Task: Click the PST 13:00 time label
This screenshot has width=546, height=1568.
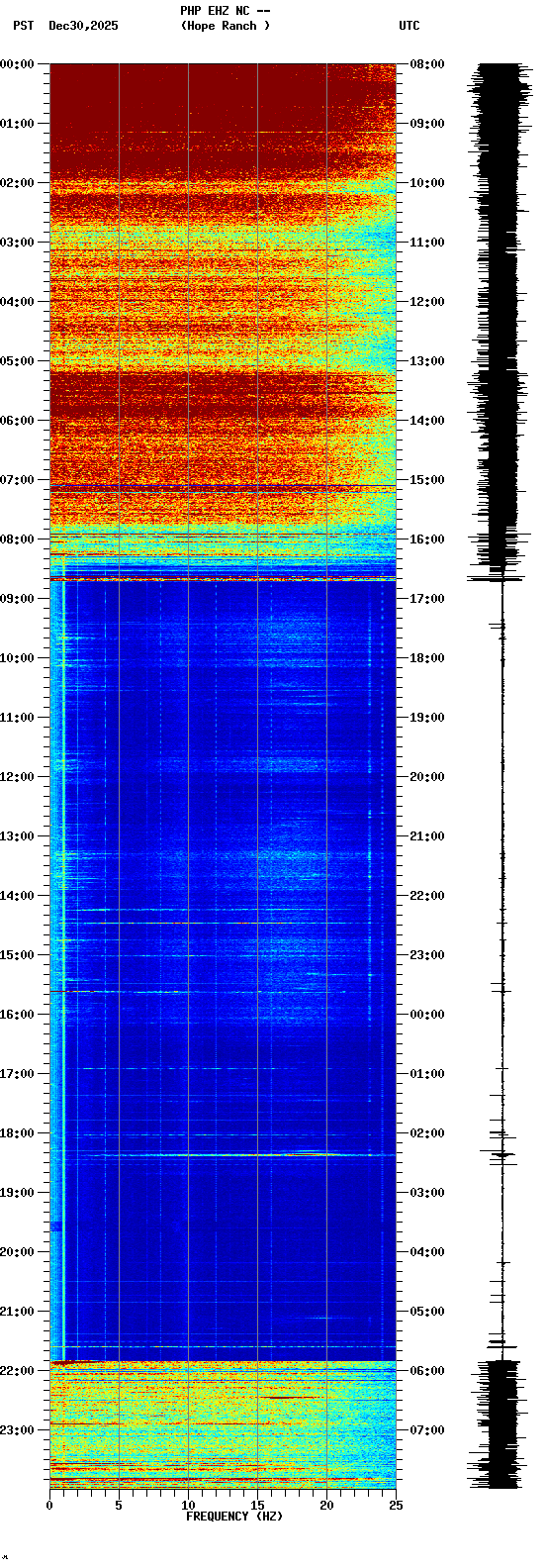Action: click(18, 836)
